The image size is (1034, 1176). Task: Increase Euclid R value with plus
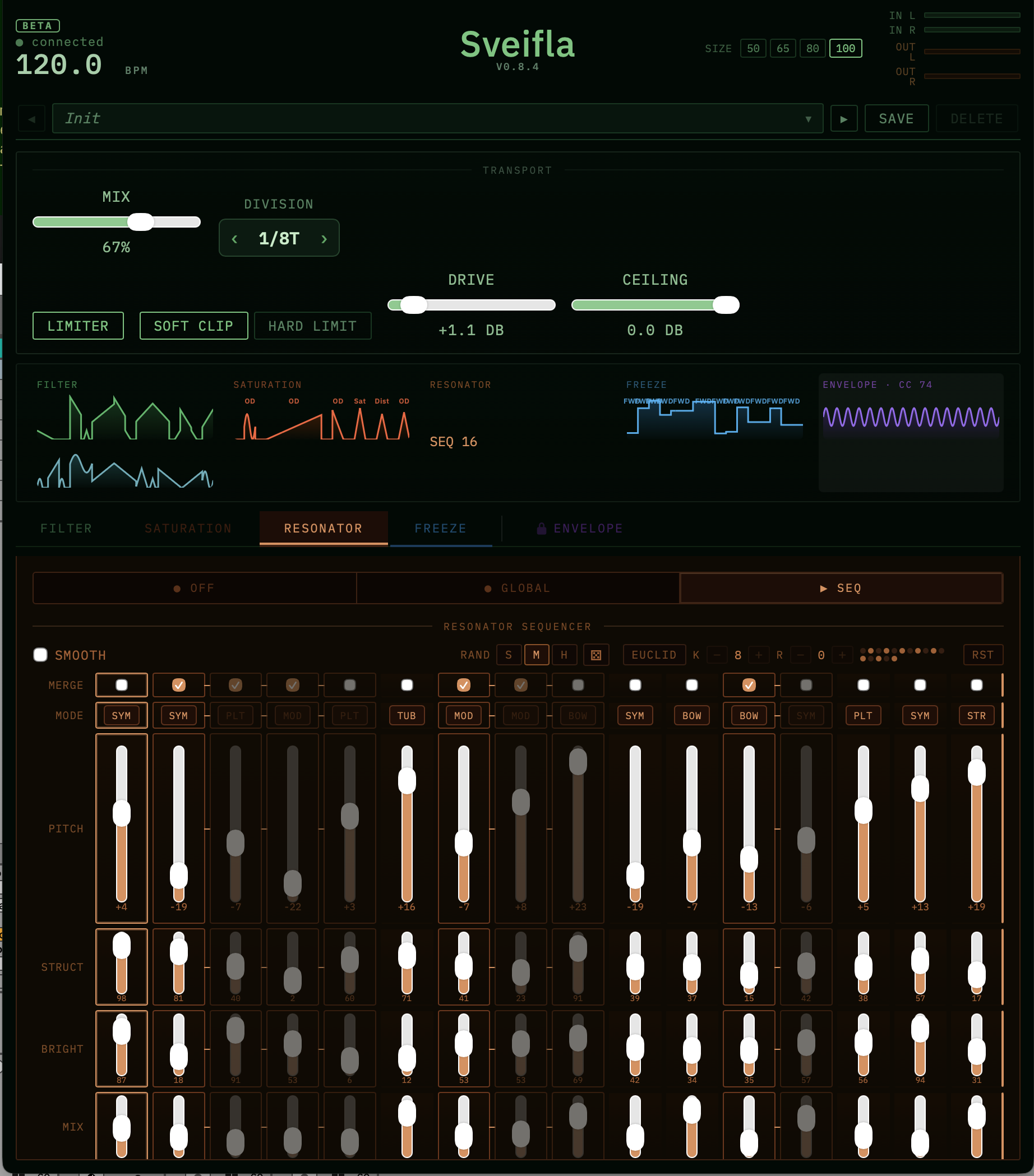coord(842,655)
